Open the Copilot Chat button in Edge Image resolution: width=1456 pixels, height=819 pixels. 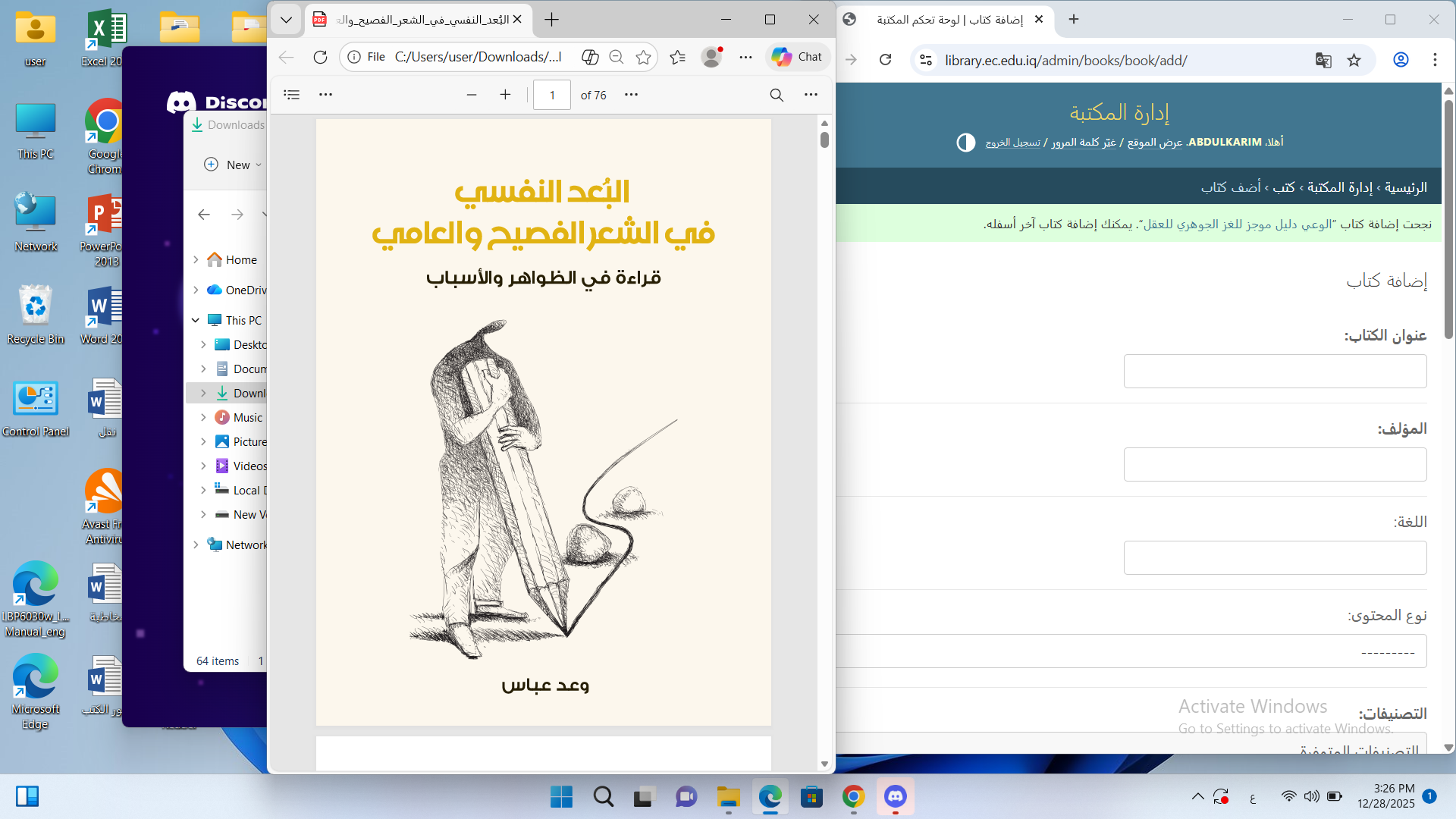[x=798, y=57]
